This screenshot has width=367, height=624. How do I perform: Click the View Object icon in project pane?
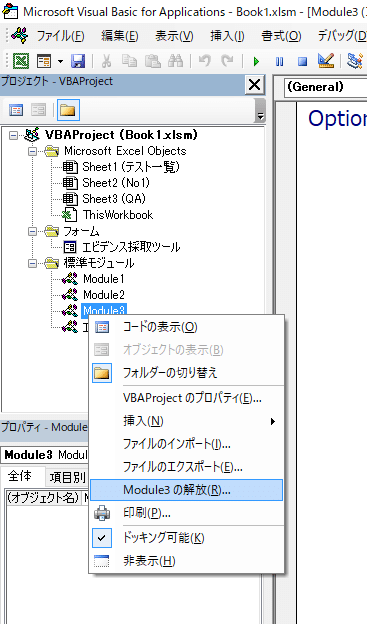click(x=39, y=110)
